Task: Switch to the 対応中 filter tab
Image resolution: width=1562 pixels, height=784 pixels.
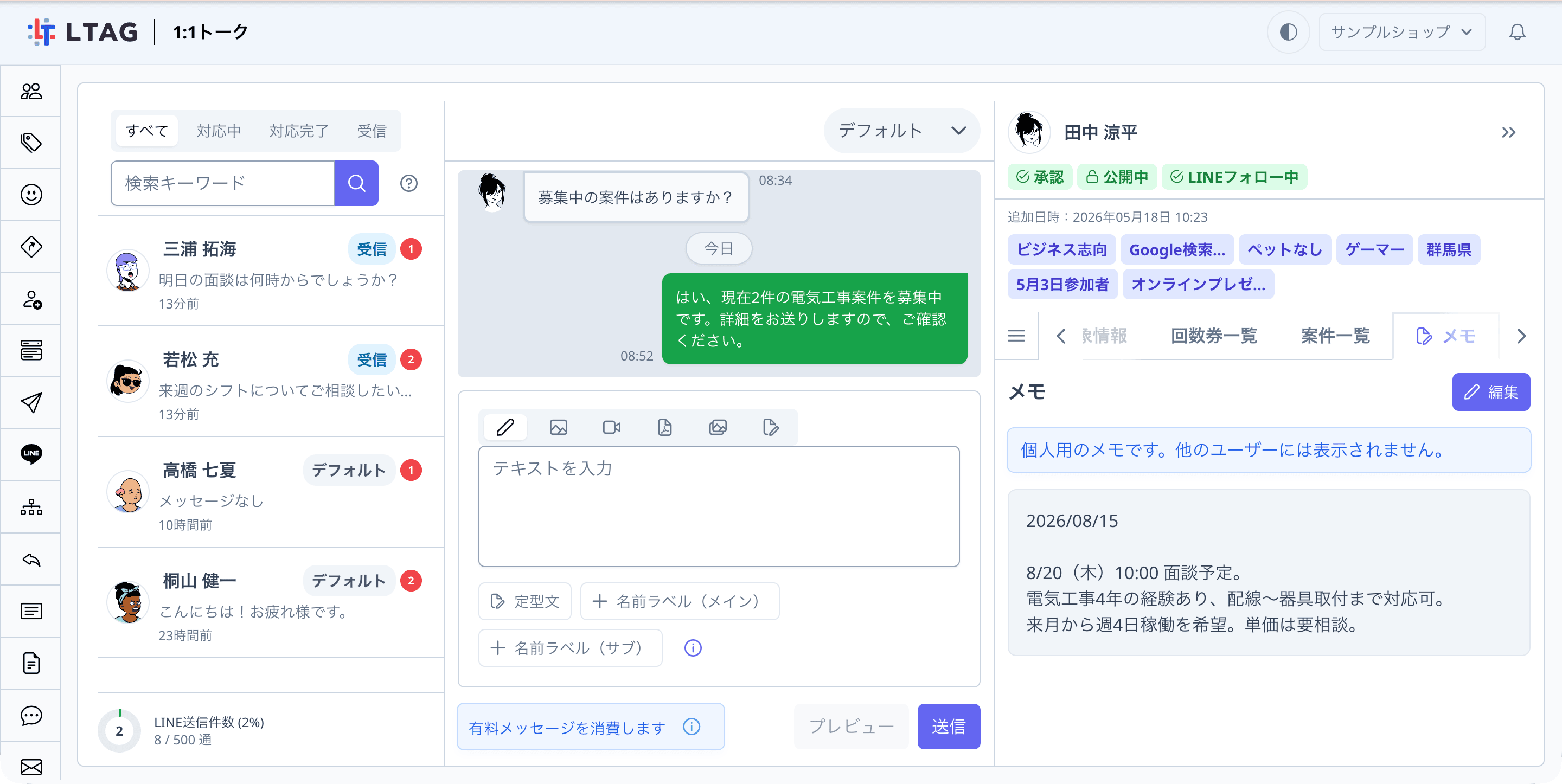Action: point(219,130)
